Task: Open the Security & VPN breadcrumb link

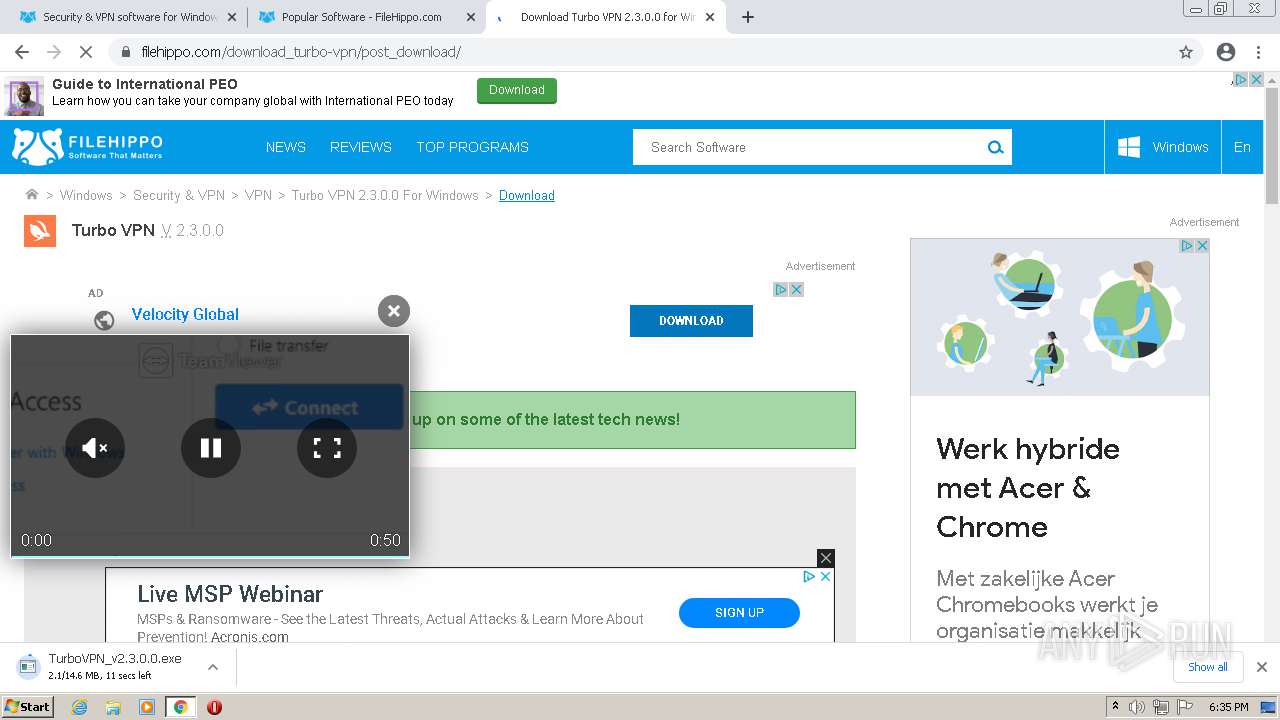Action: [179, 195]
